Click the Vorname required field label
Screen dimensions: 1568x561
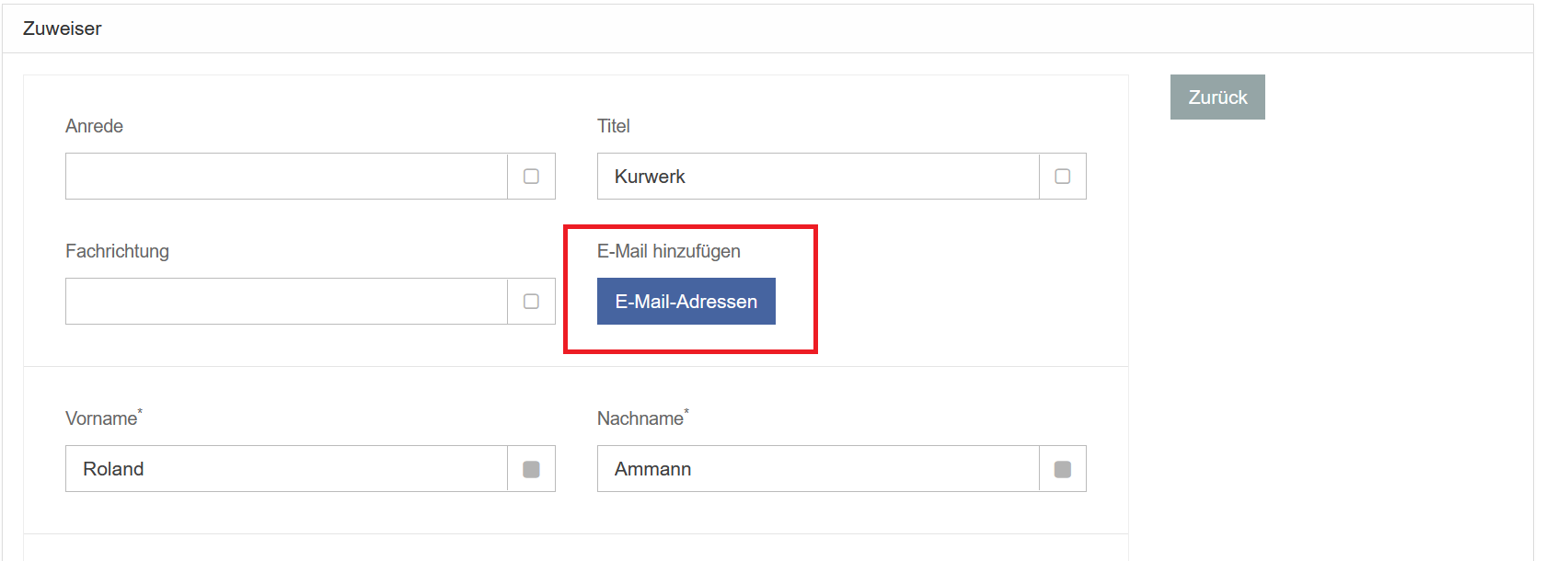tap(101, 418)
